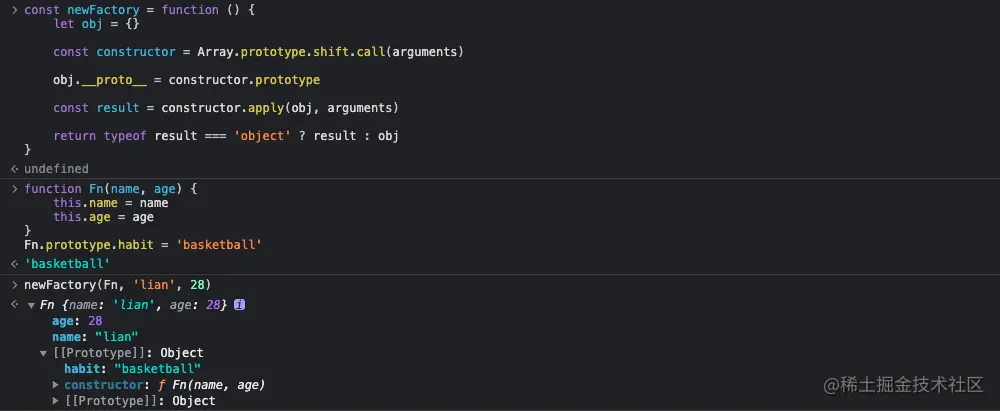Click the input prompt arrow before newFactory definition
The image size is (1000, 411).
point(15,10)
